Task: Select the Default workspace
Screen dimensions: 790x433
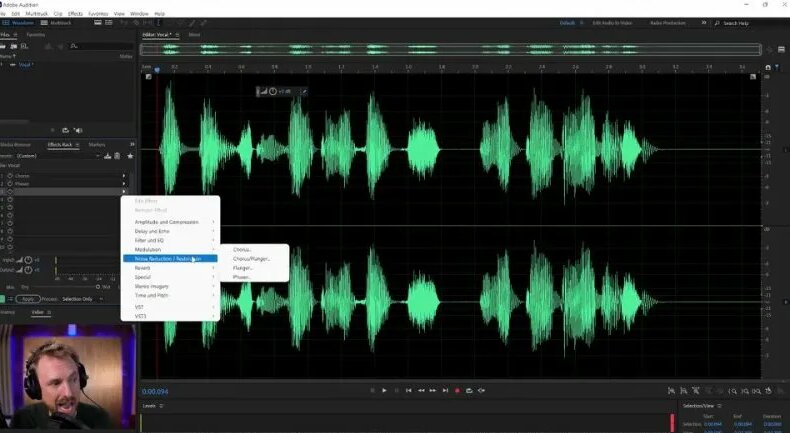Action: 567,23
